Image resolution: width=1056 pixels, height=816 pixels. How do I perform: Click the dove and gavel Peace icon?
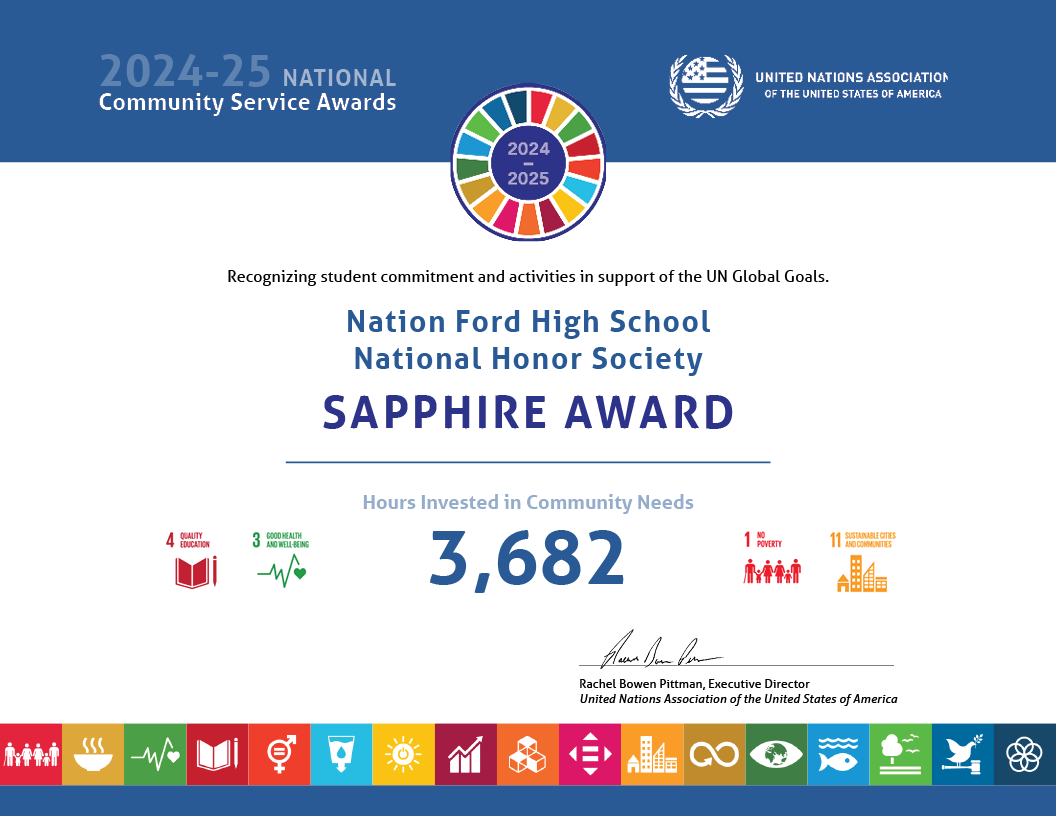[963, 754]
